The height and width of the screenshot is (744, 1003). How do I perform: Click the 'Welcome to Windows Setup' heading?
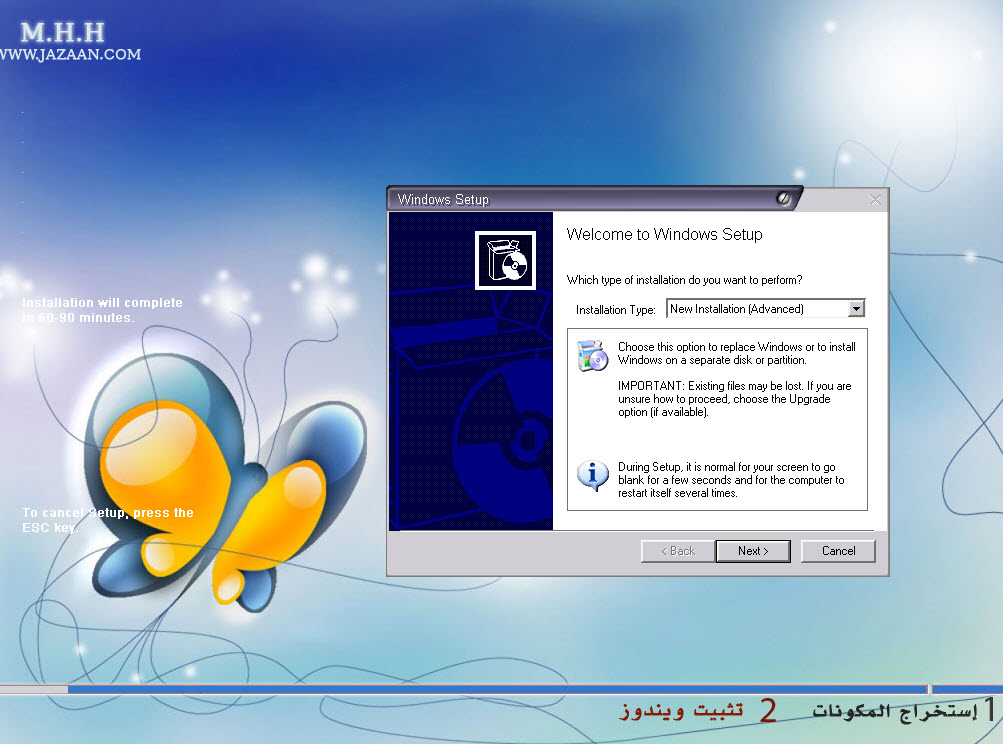tap(664, 235)
